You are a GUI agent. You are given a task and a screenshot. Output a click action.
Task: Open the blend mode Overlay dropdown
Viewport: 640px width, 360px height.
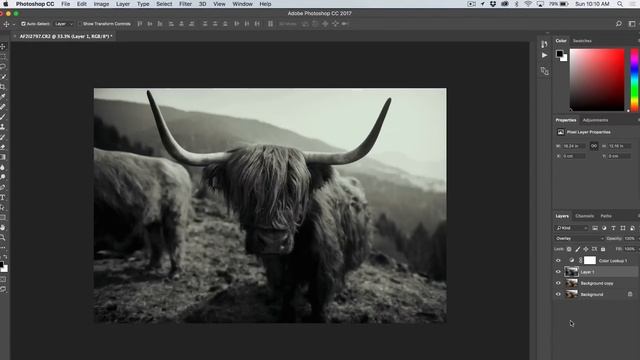point(579,238)
